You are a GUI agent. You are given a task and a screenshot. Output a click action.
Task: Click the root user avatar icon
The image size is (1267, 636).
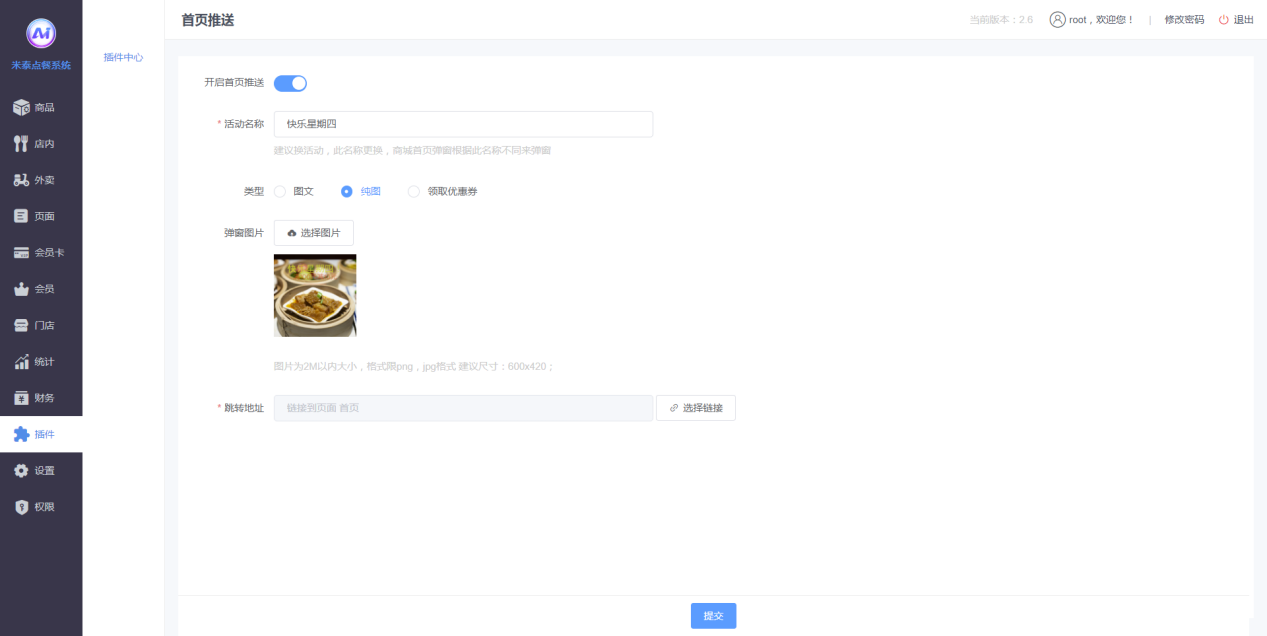coord(1057,19)
